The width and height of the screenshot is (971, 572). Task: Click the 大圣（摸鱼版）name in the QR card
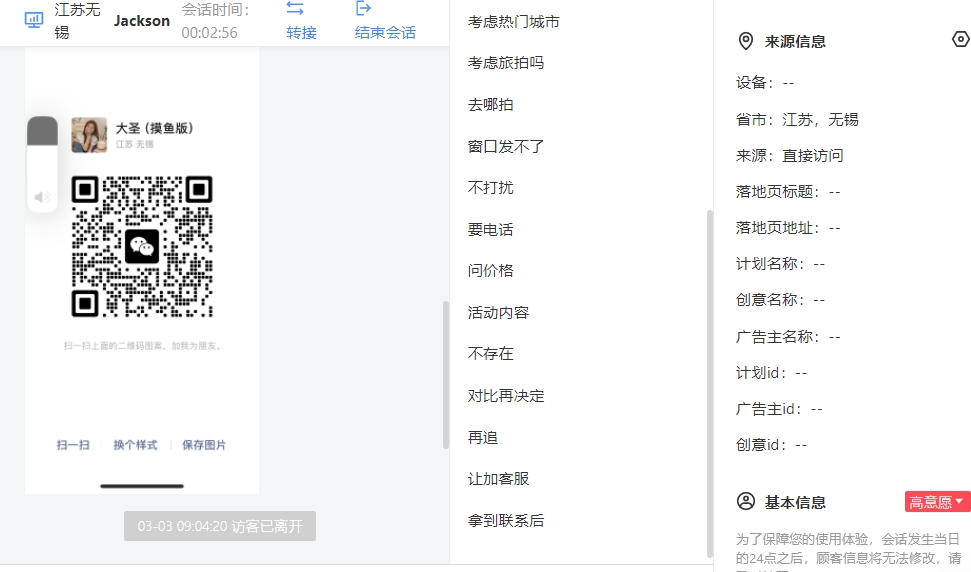click(x=155, y=128)
